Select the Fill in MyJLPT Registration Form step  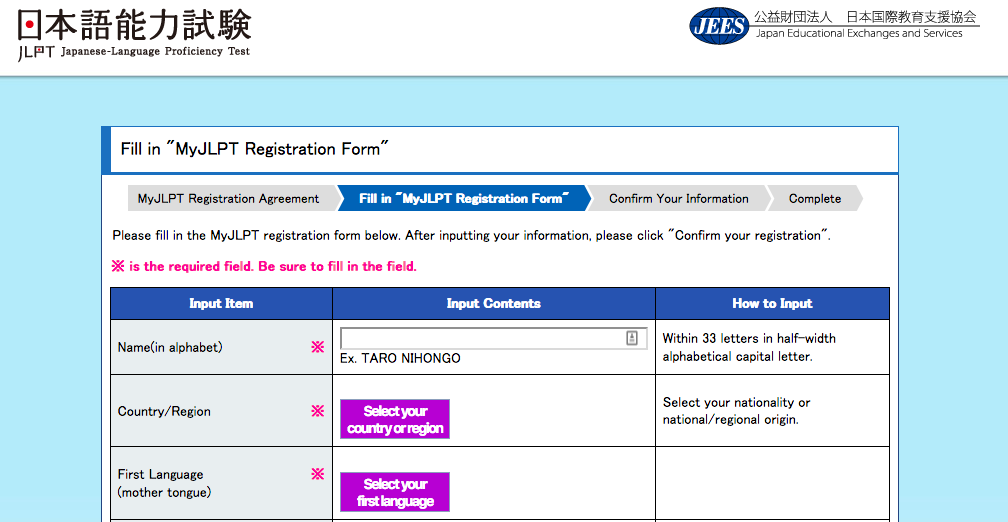tap(464, 199)
